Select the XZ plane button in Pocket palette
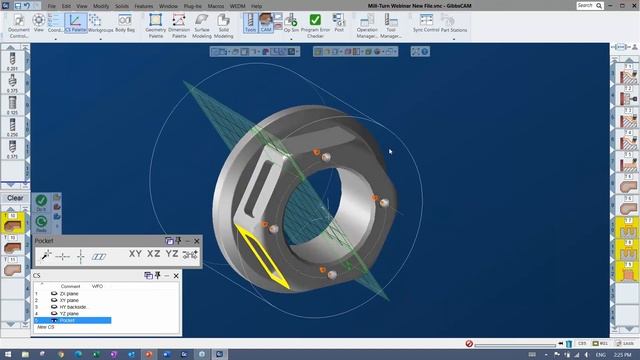 coord(154,254)
